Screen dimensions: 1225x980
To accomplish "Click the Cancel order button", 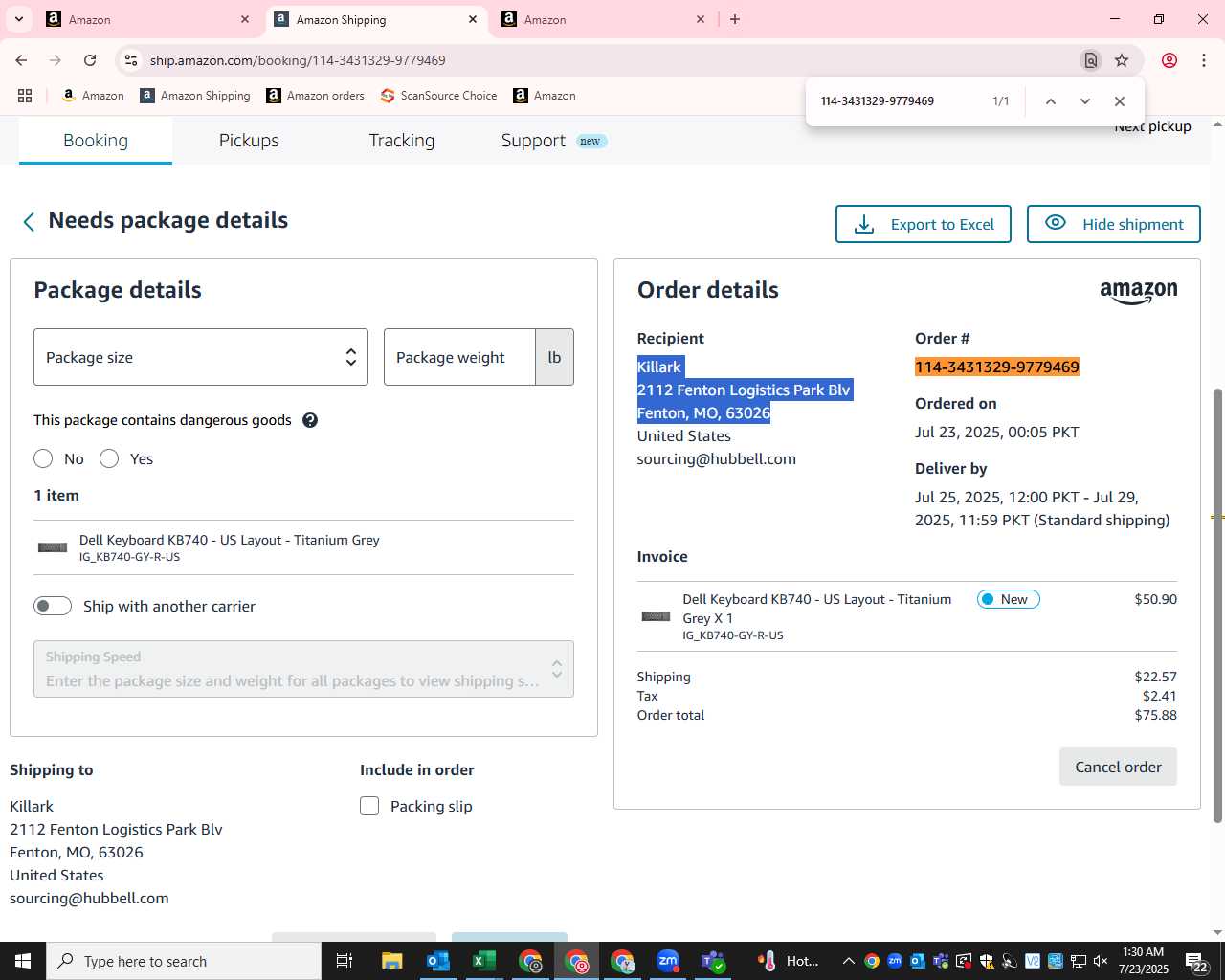I will (x=1118, y=767).
